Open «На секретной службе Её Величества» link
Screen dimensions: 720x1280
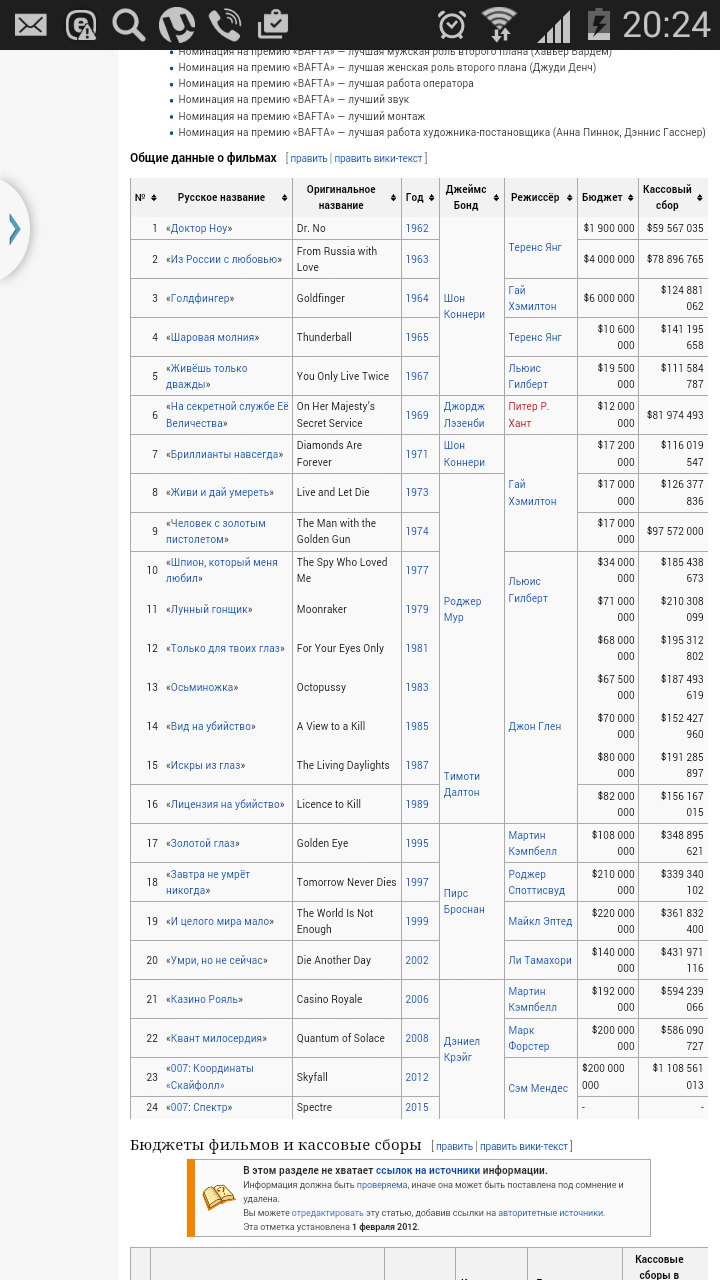227,416
